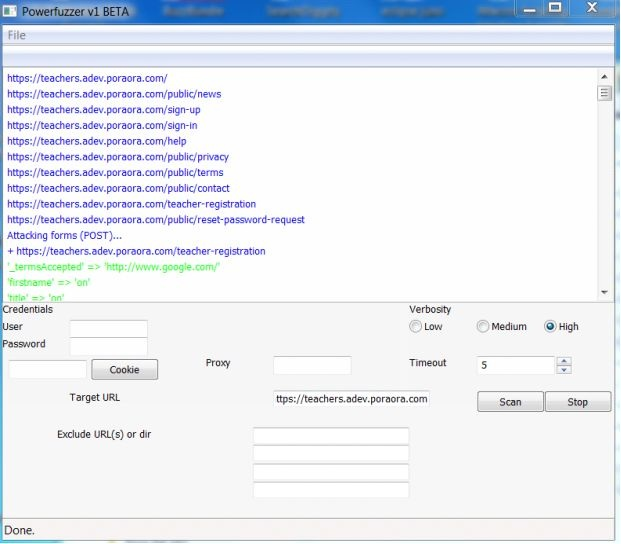Increase Timeout with up arrow
Viewport: 621px width, 544px height.
[x=564, y=361]
